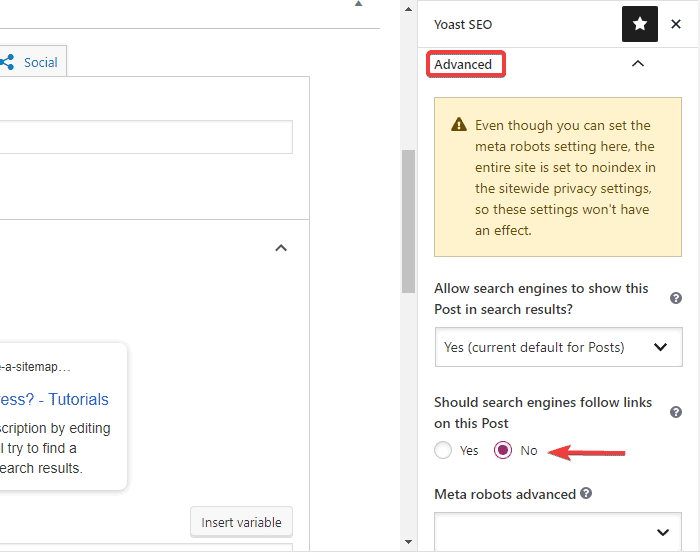Click the Advanced section heading
The width and height of the screenshot is (700, 554).
click(464, 64)
